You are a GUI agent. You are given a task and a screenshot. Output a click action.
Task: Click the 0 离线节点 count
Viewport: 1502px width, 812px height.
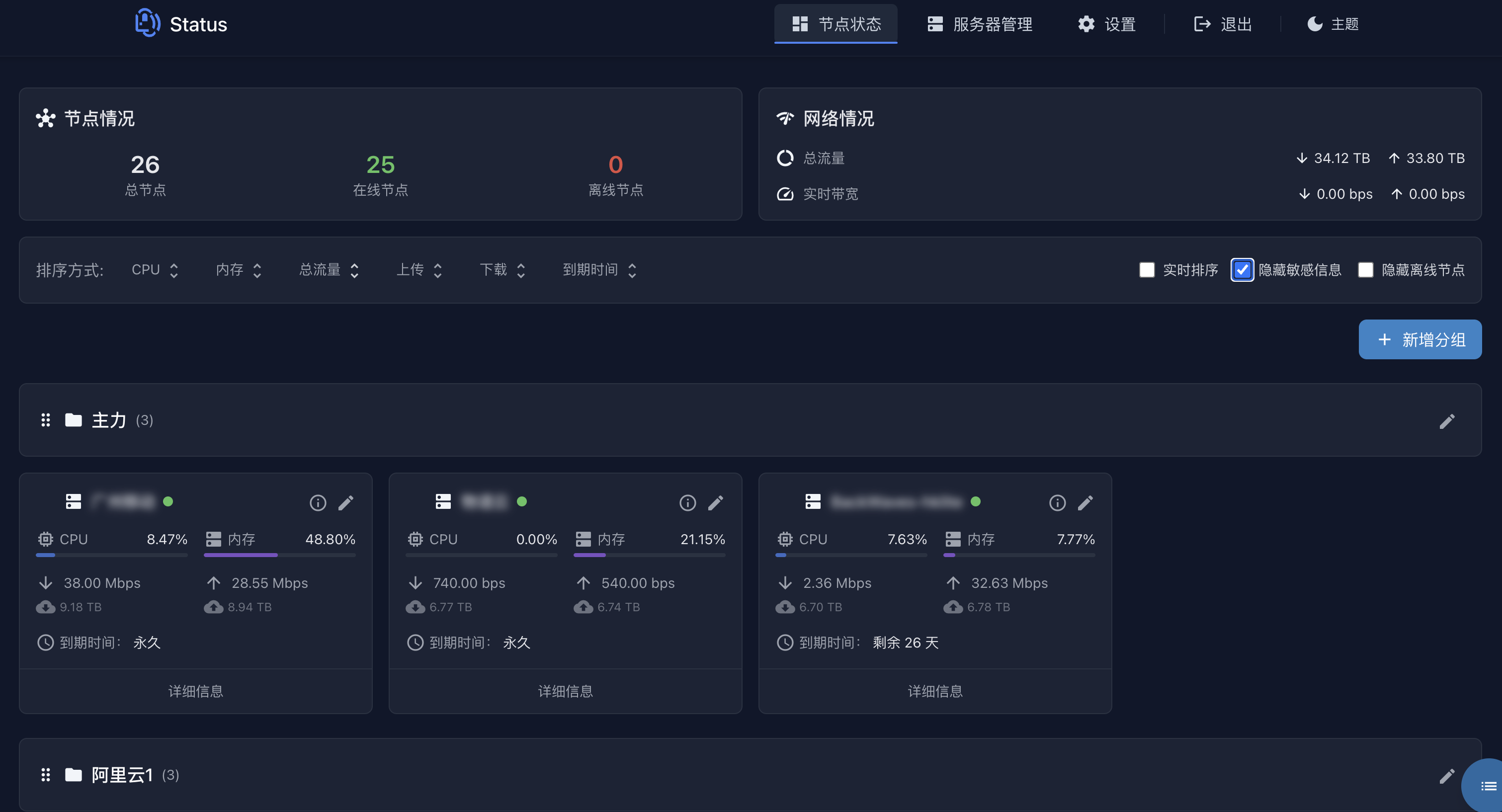tap(616, 165)
